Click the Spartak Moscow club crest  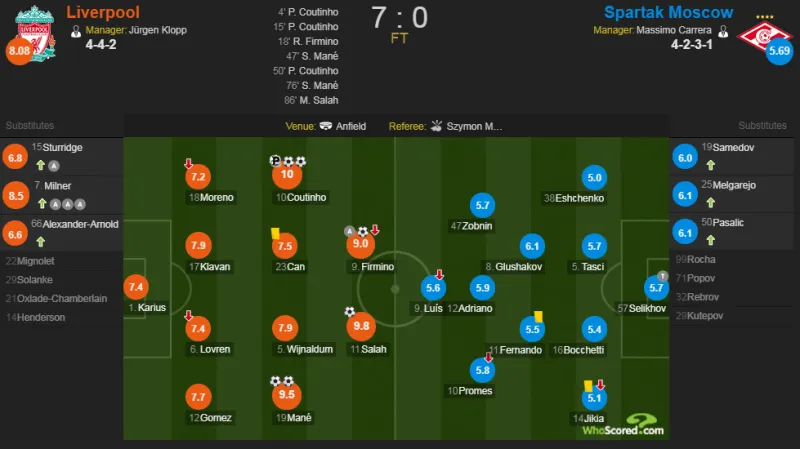pyautogui.click(x=764, y=36)
